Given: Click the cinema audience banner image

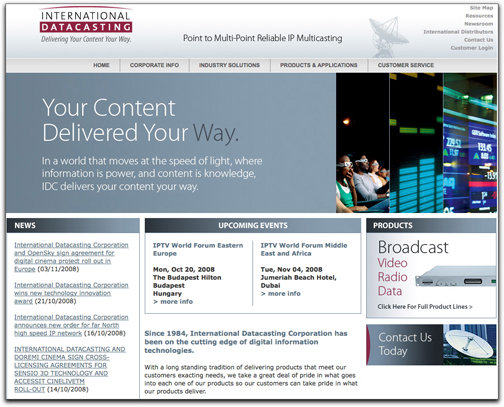Looking at the screenshot, I should click(x=362, y=143).
